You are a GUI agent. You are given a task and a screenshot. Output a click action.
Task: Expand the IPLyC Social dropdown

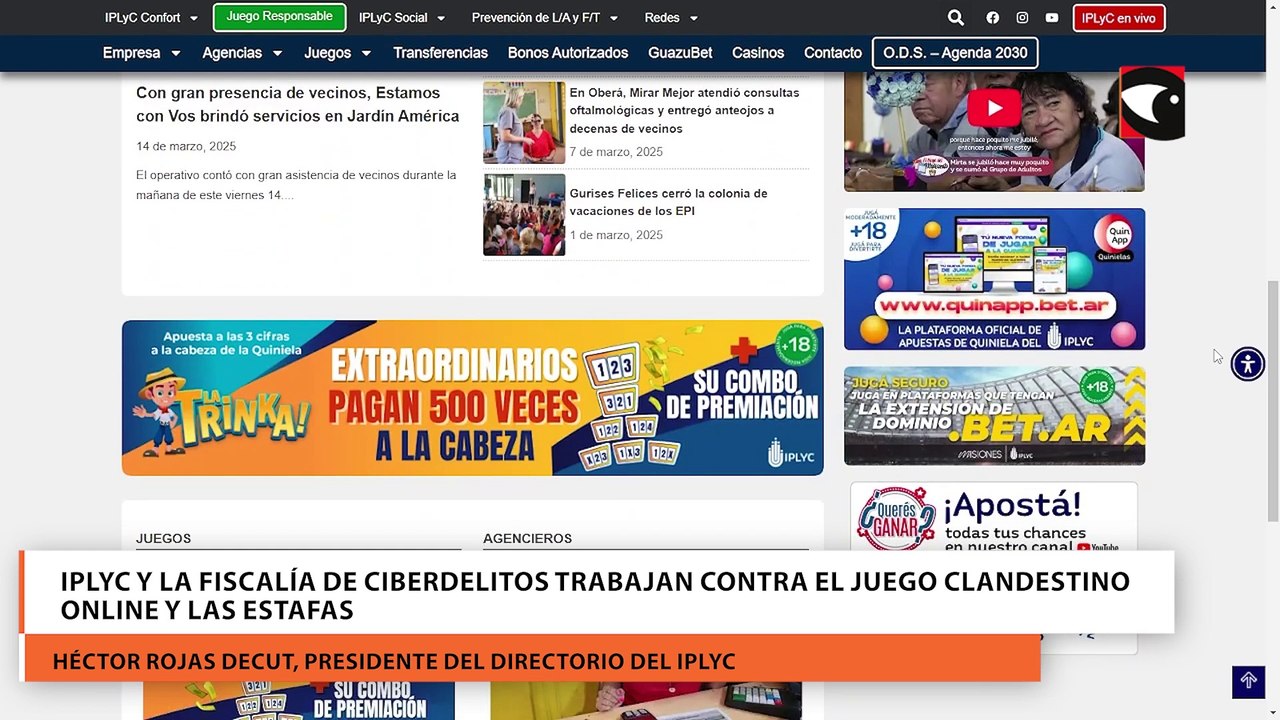402,18
